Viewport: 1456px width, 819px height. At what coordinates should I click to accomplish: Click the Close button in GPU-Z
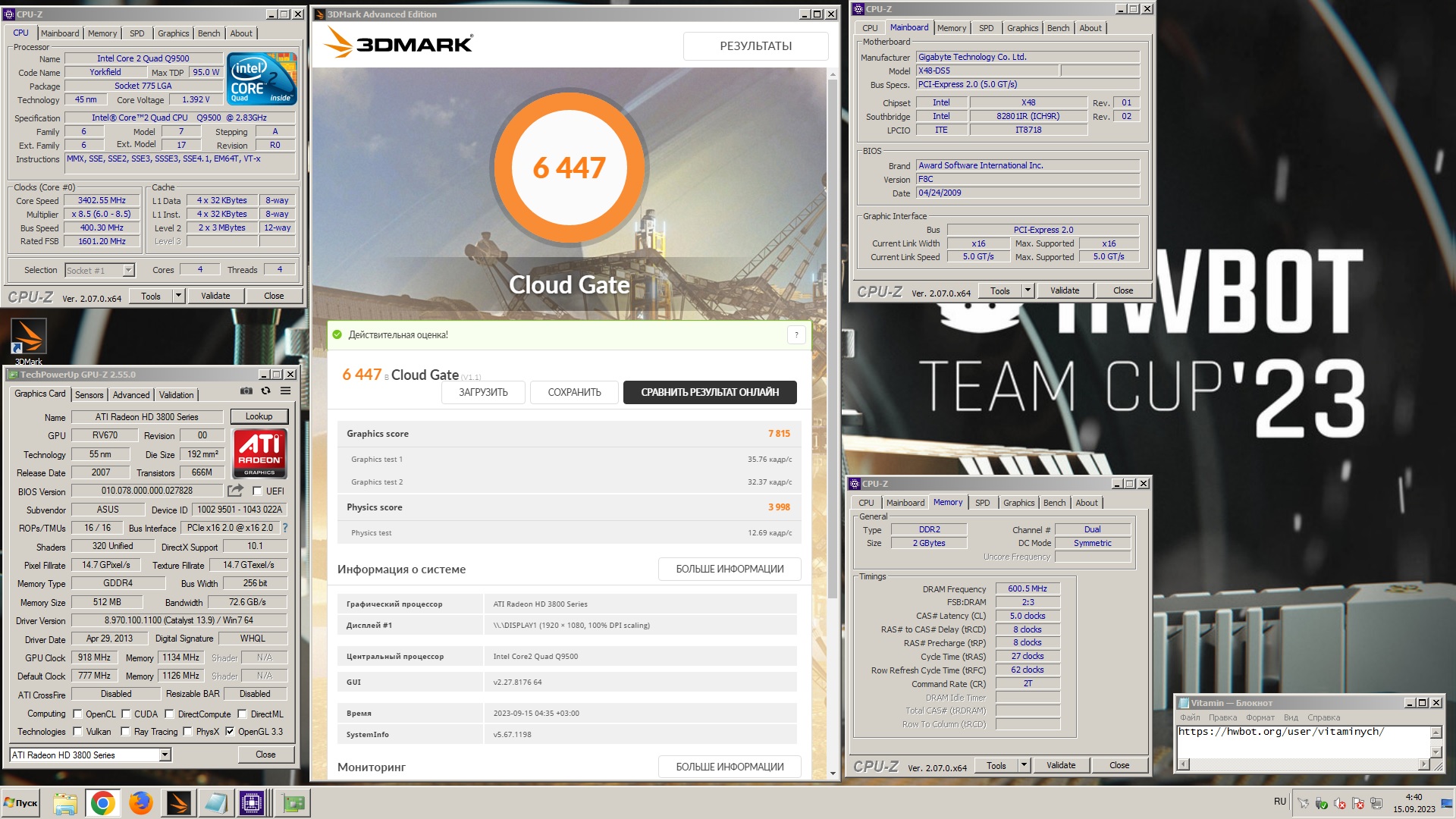(265, 755)
